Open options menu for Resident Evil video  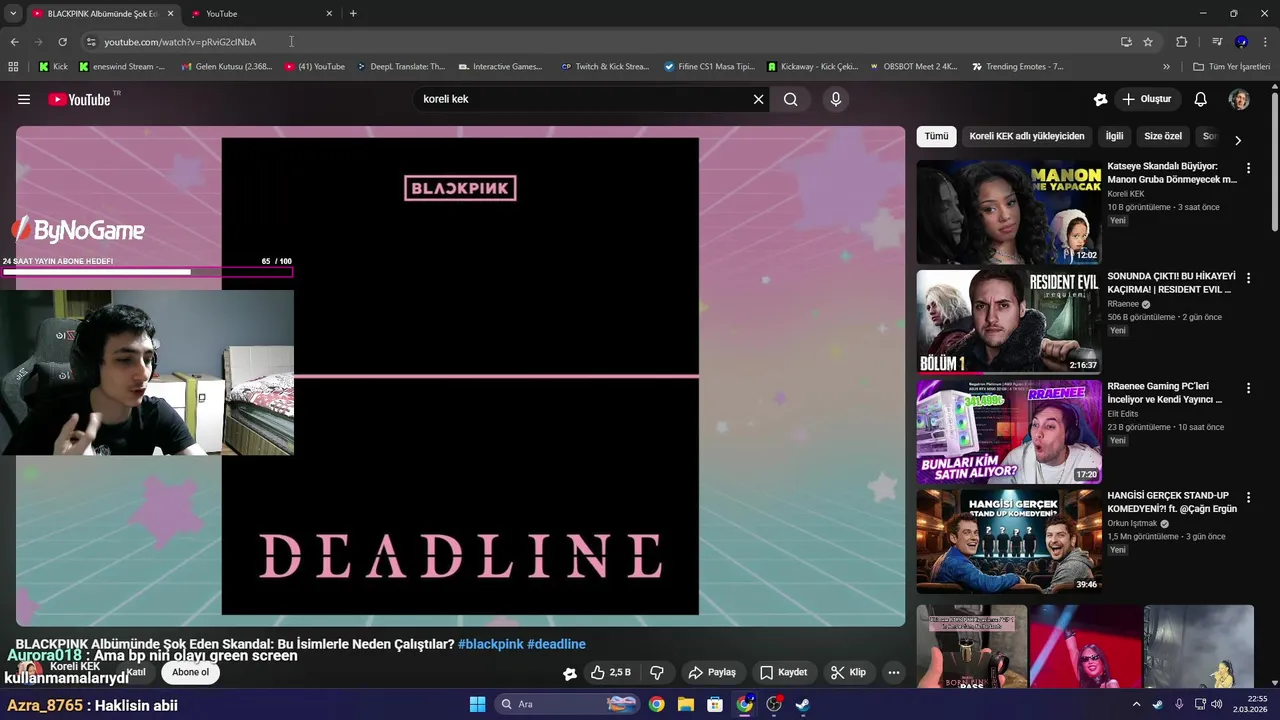(1248, 278)
